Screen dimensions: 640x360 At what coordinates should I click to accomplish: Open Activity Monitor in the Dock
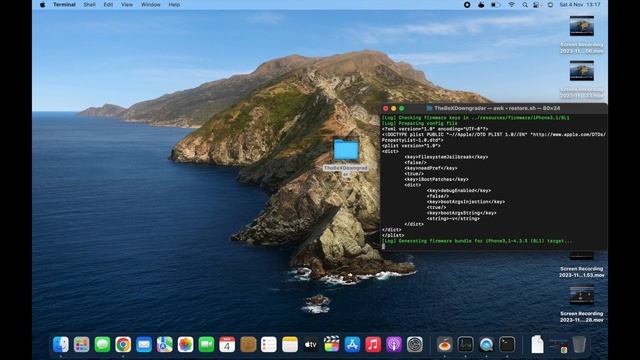465,344
